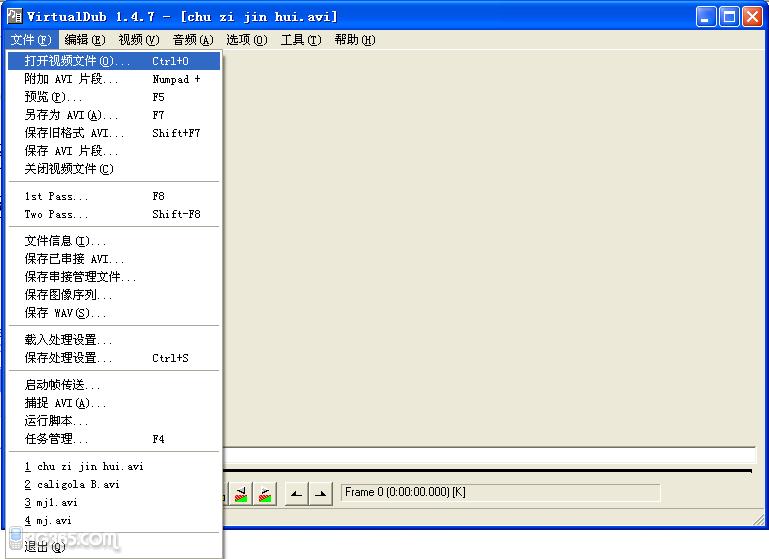The image size is (769, 559).
Task: Open 文件信息(I) from the menu
Action: pos(114,241)
